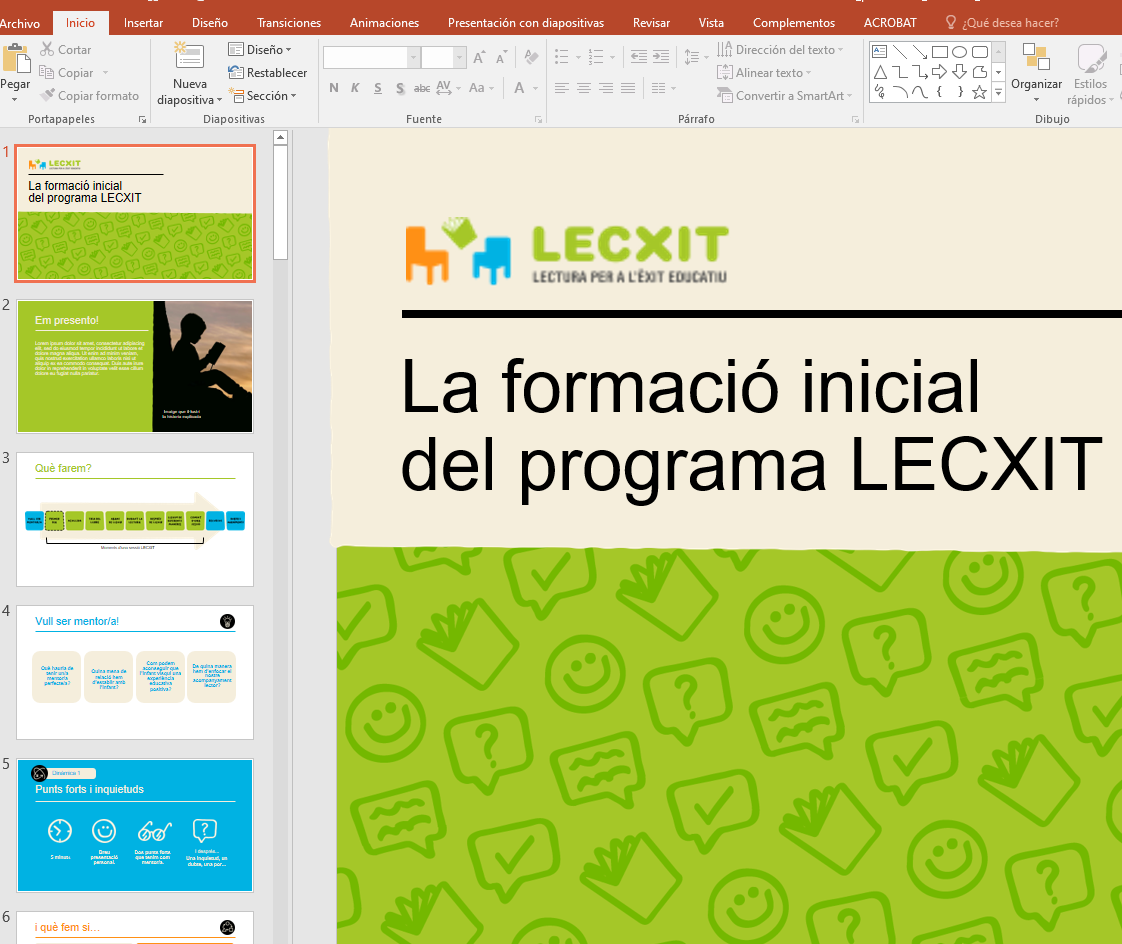Click the Restablecer slide button

click(x=267, y=73)
